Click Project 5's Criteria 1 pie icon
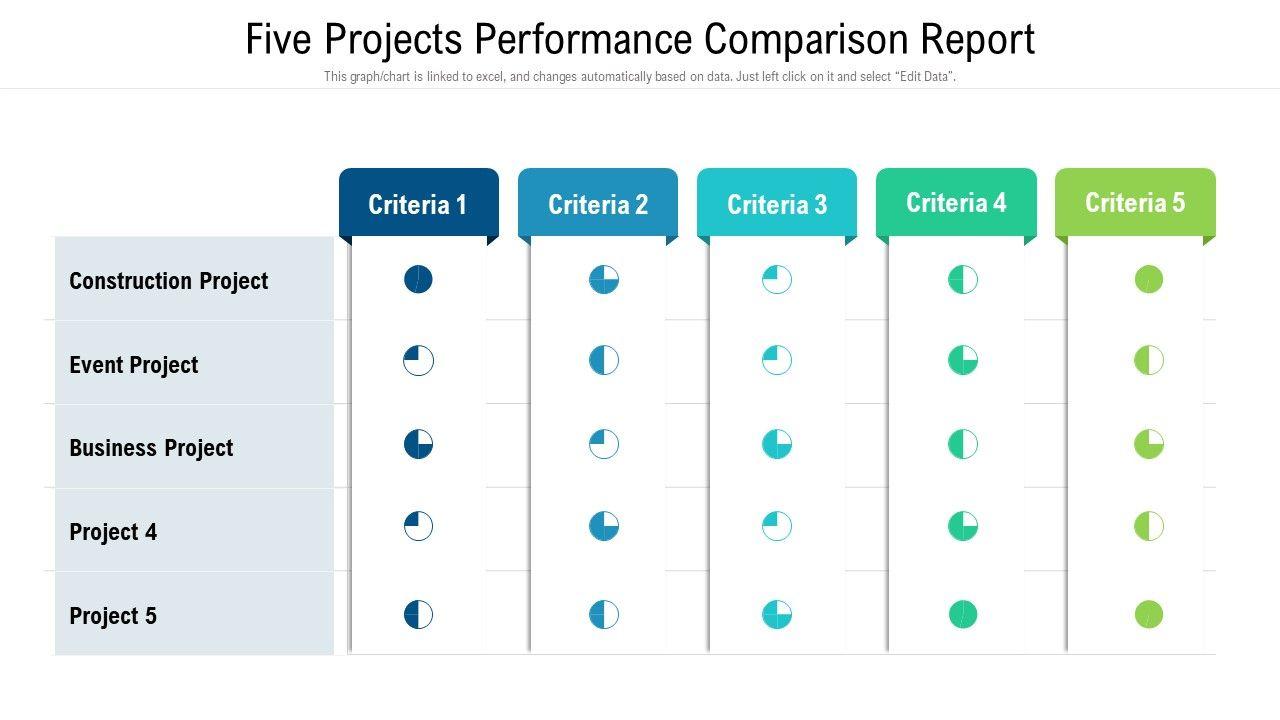 pyautogui.click(x=418, y=614)
